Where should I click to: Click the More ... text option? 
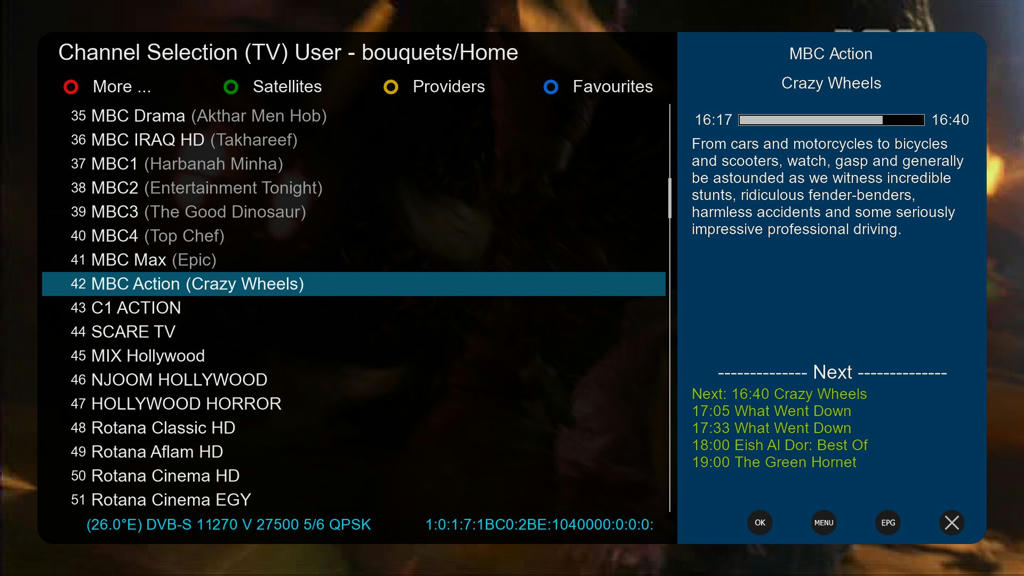pos(121,87)
